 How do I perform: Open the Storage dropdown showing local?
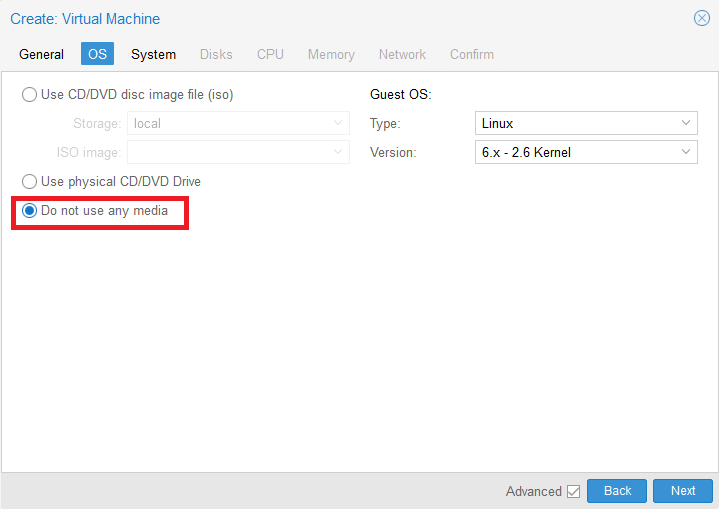point(238,123)
